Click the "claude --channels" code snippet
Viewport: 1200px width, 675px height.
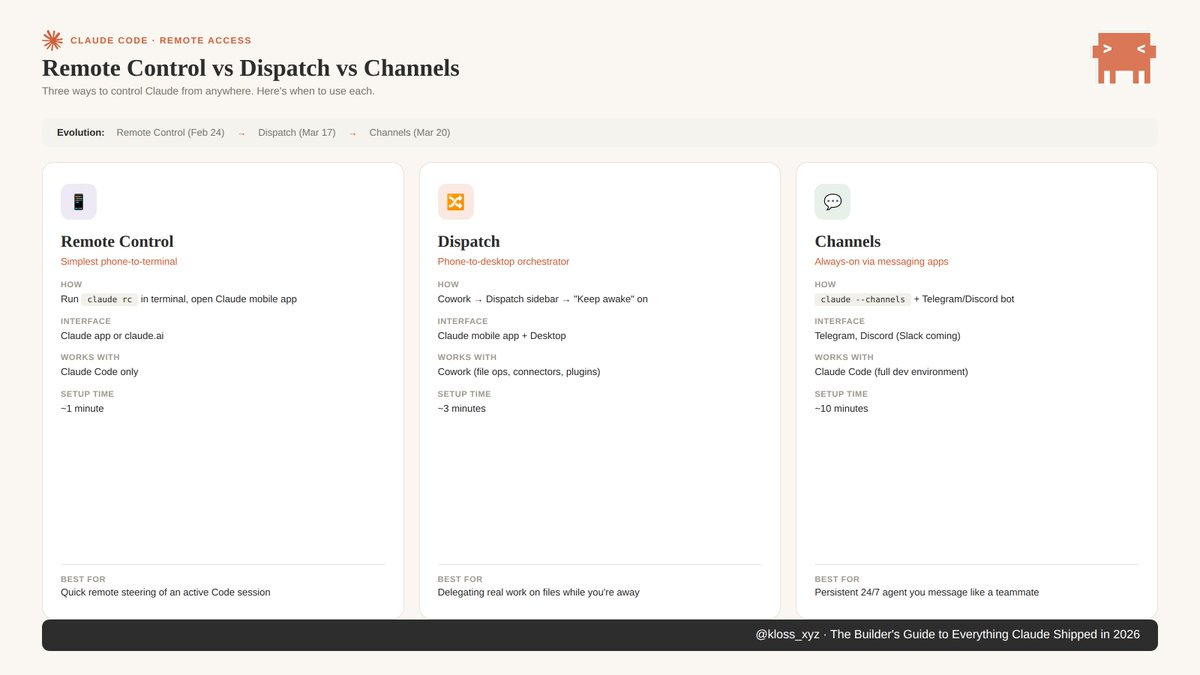(x=862, y=299)
